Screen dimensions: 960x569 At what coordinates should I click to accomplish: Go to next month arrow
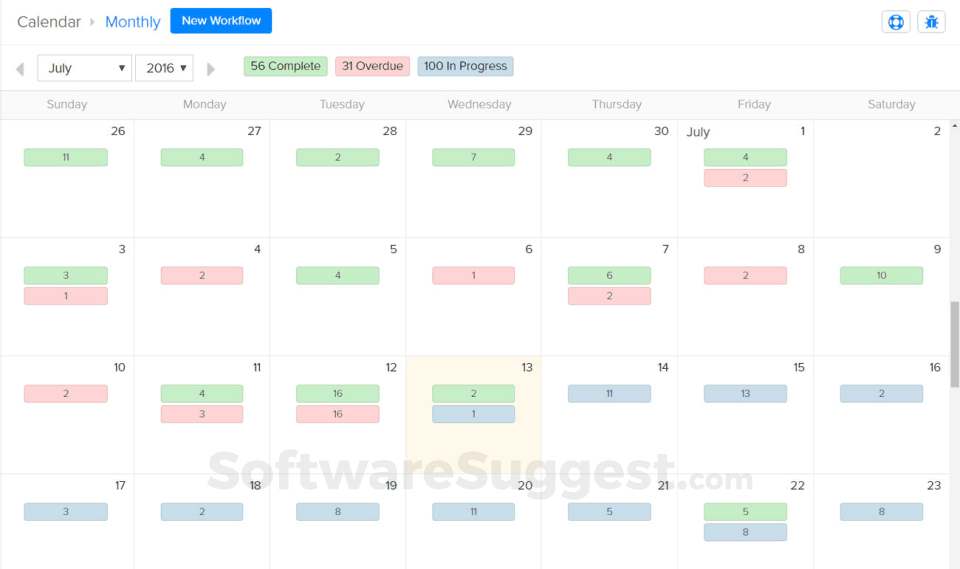[x=210, y=69]
